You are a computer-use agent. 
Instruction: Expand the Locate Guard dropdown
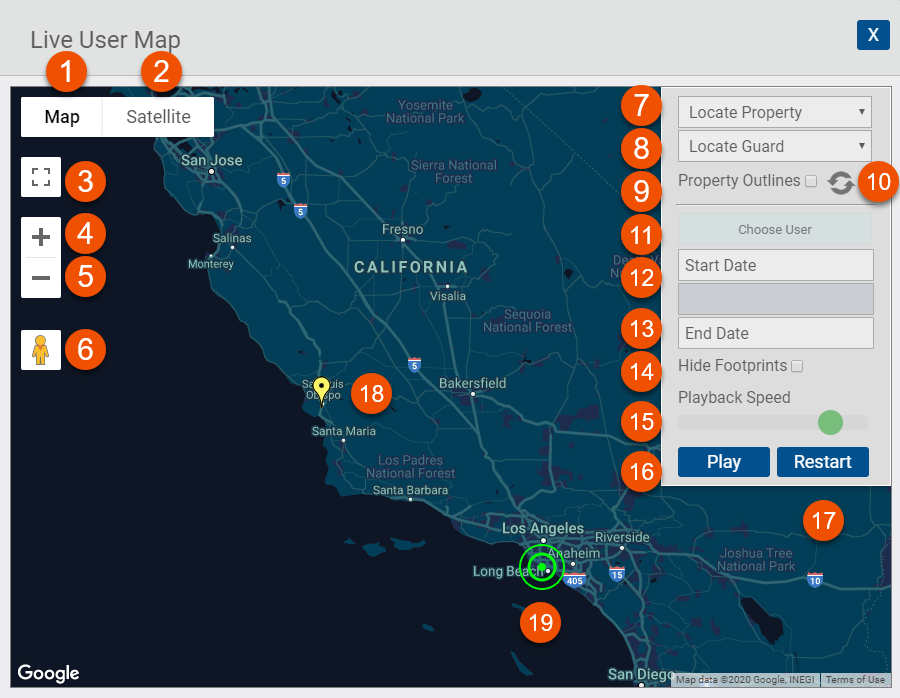(775, 146)
